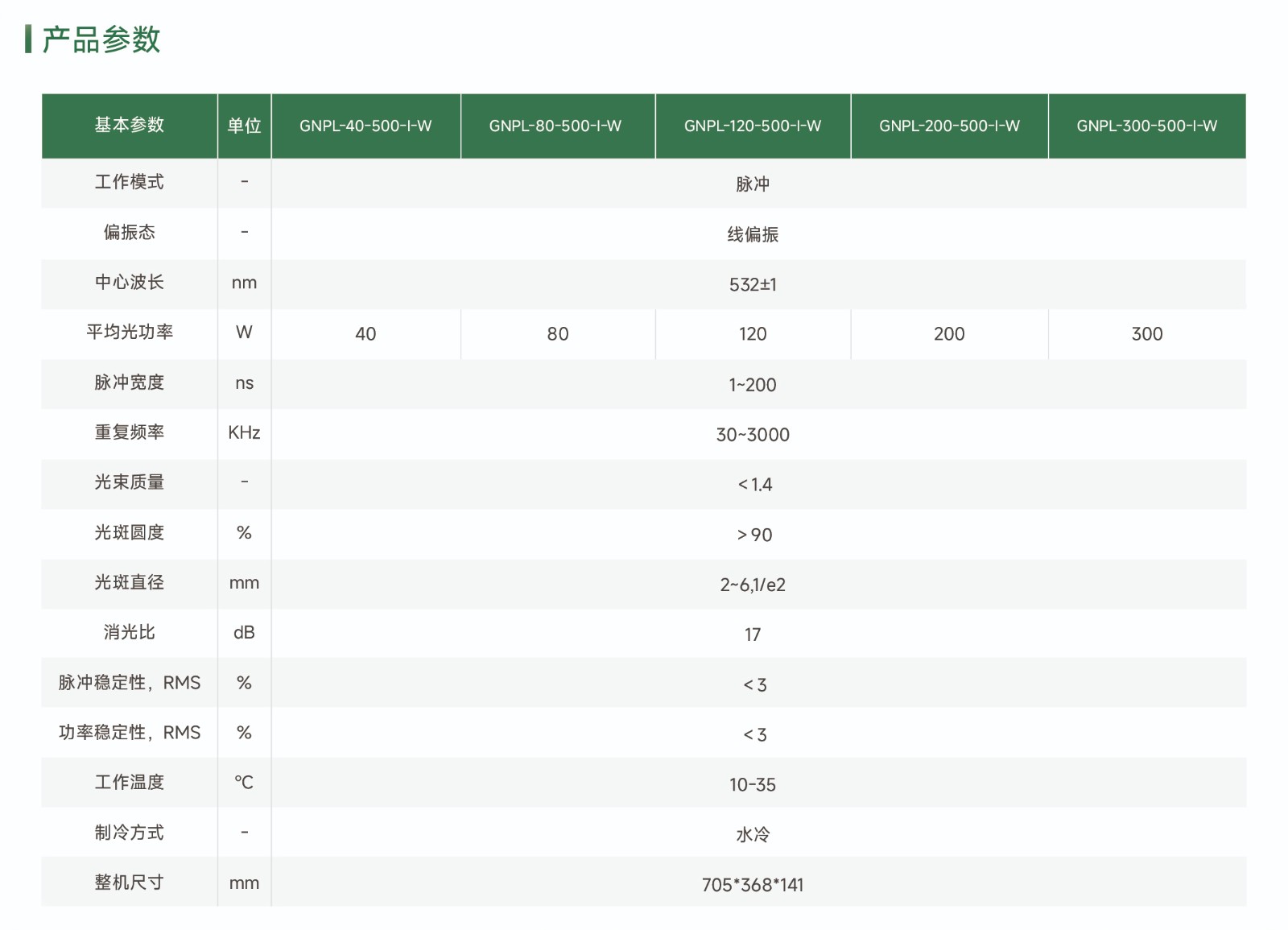Image resolution: width=1288 pixels, height=930 pixels.
Task: Click the 产品参数 section heading
Action: click(101, 39)
